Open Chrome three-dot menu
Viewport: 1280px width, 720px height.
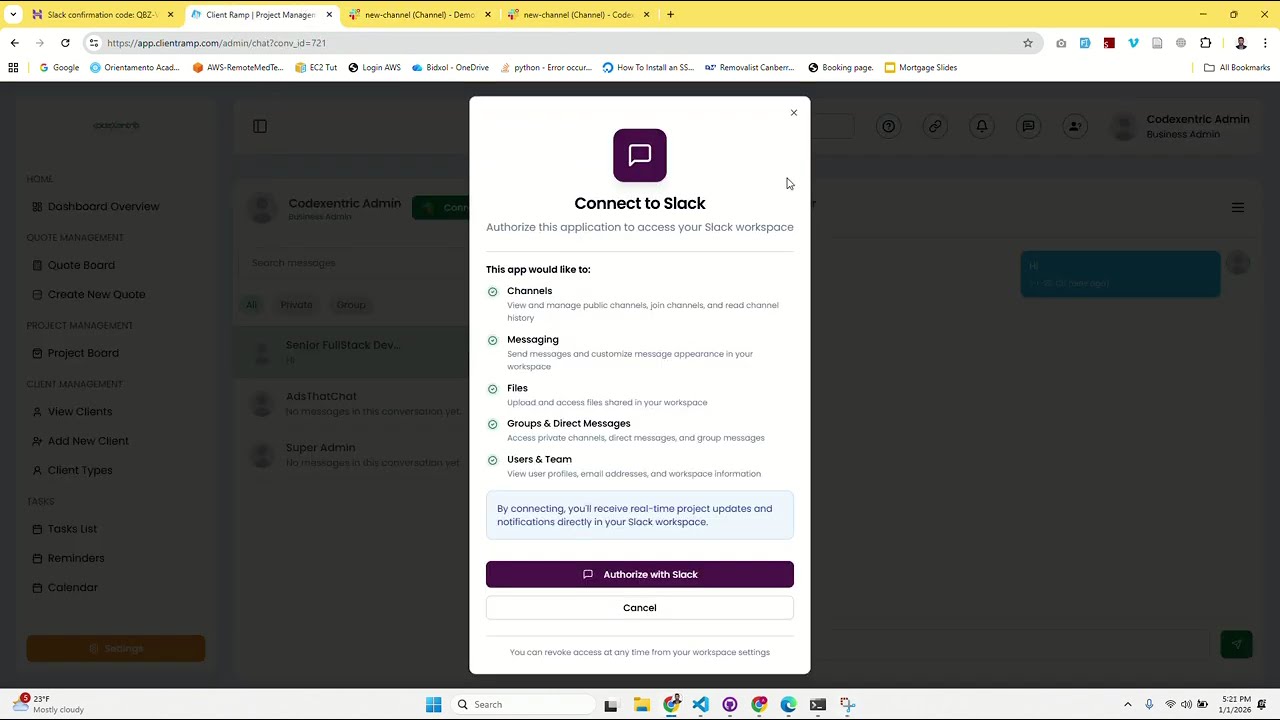coord(1265,43)
